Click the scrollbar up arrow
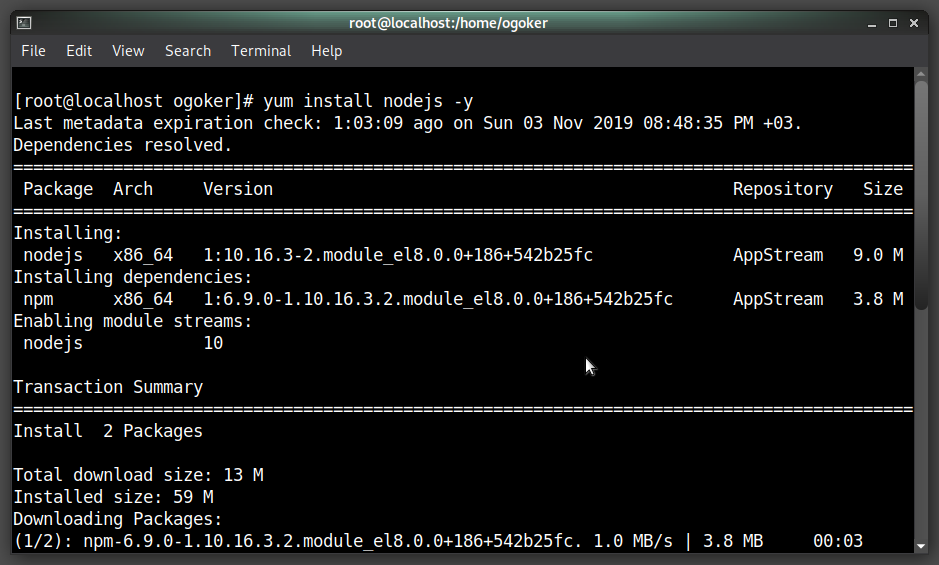This screenshot has width=939, height=565. (x=920, y=74)
